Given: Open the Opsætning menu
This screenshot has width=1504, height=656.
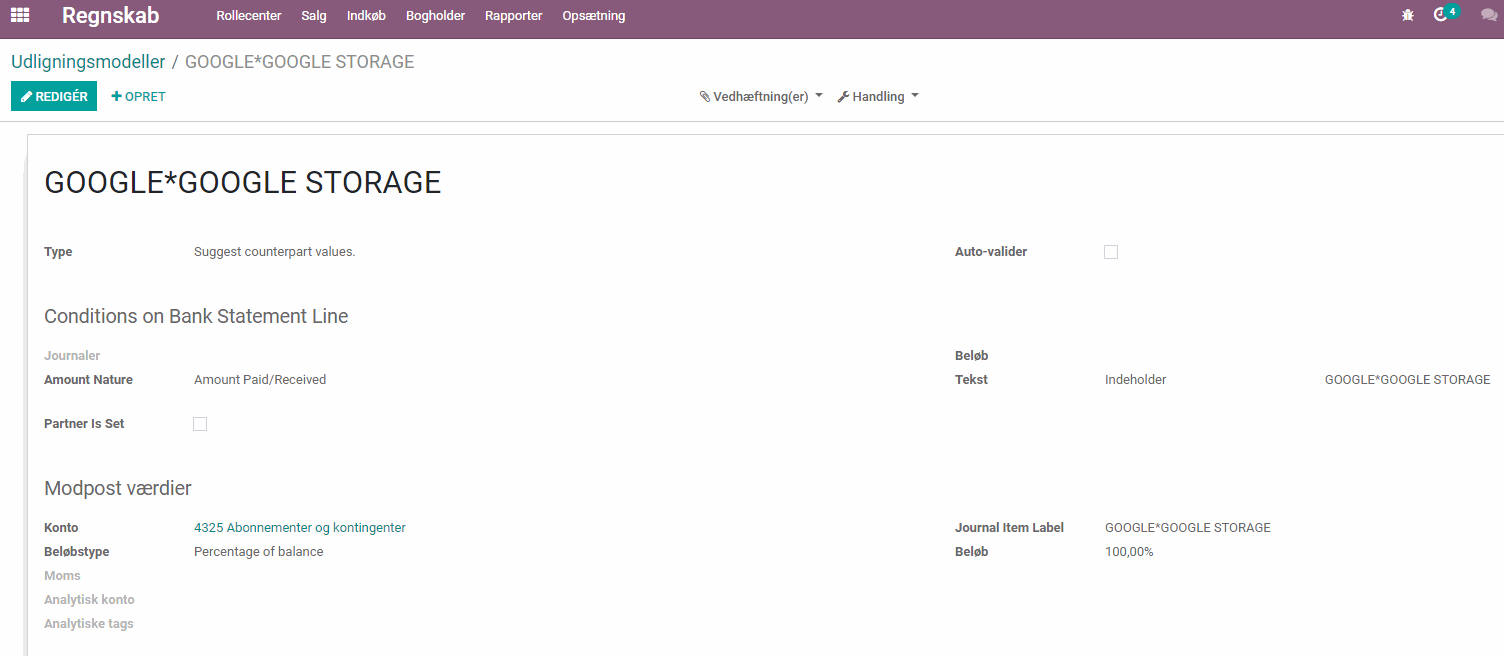Looking at the screenshot, I should pos(594,16).
